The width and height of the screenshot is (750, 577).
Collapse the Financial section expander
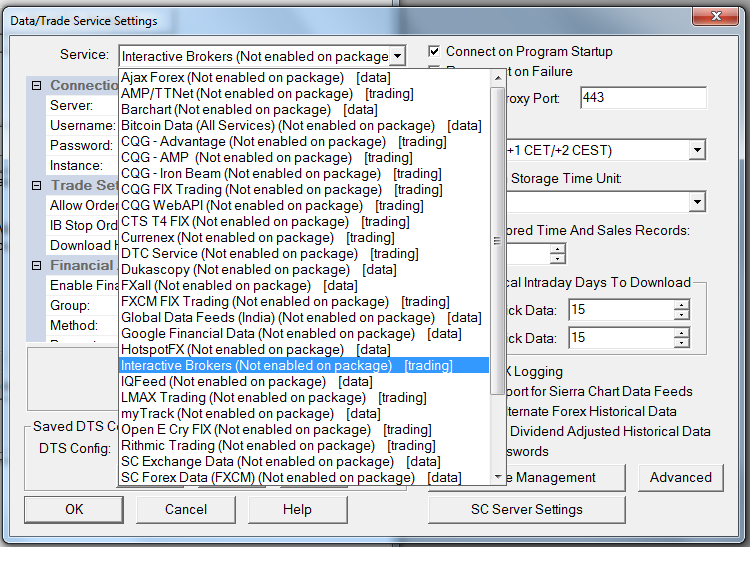[x=36, y=266]
